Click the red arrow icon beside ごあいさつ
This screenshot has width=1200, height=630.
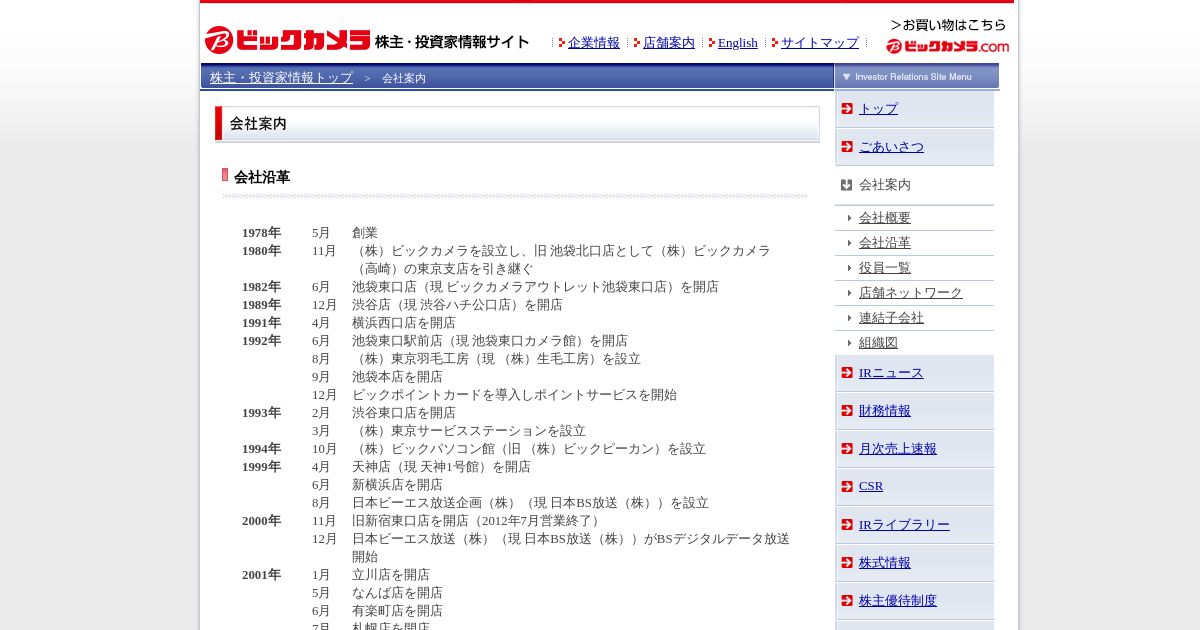(847, 146)
